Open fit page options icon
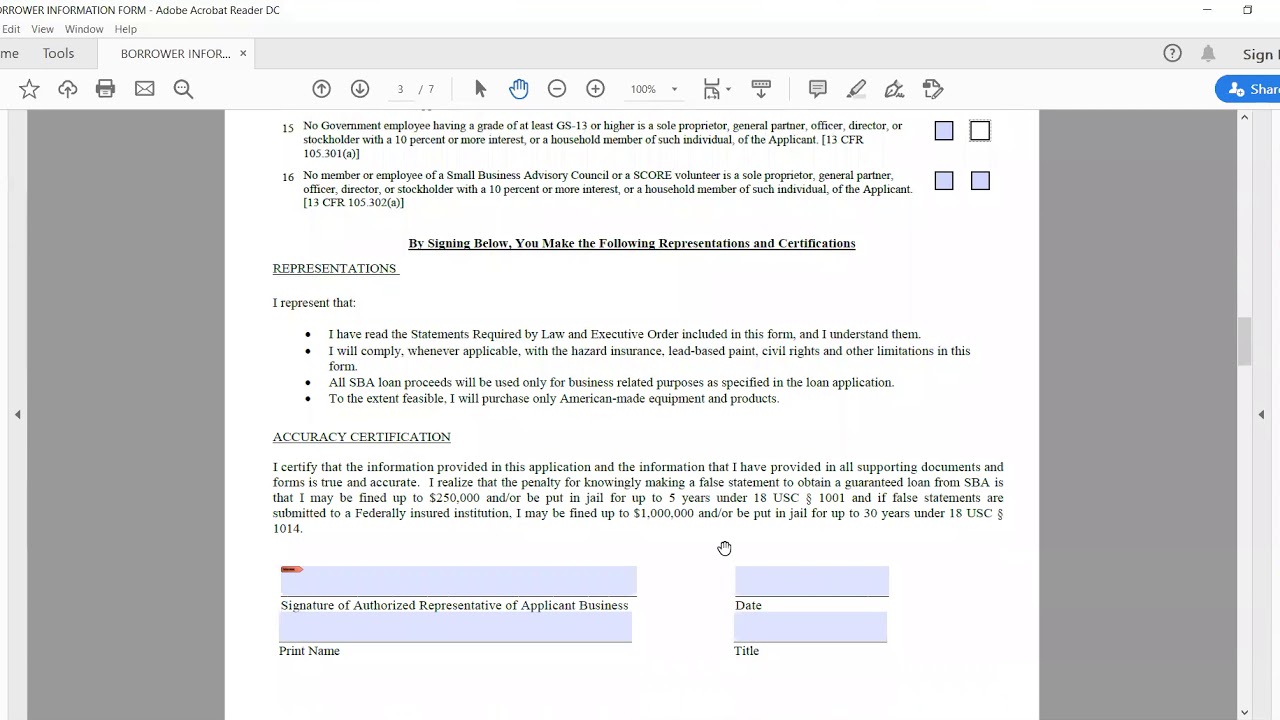 [x=711, y=89]
